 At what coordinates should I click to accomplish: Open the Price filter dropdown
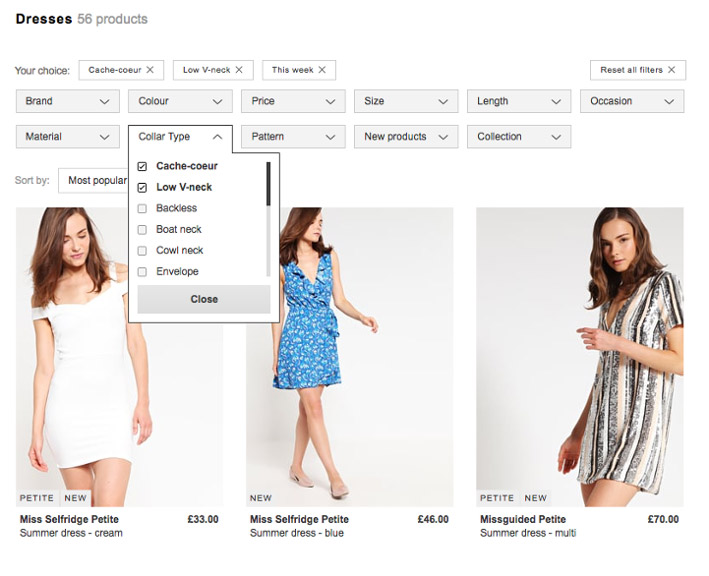293,101
